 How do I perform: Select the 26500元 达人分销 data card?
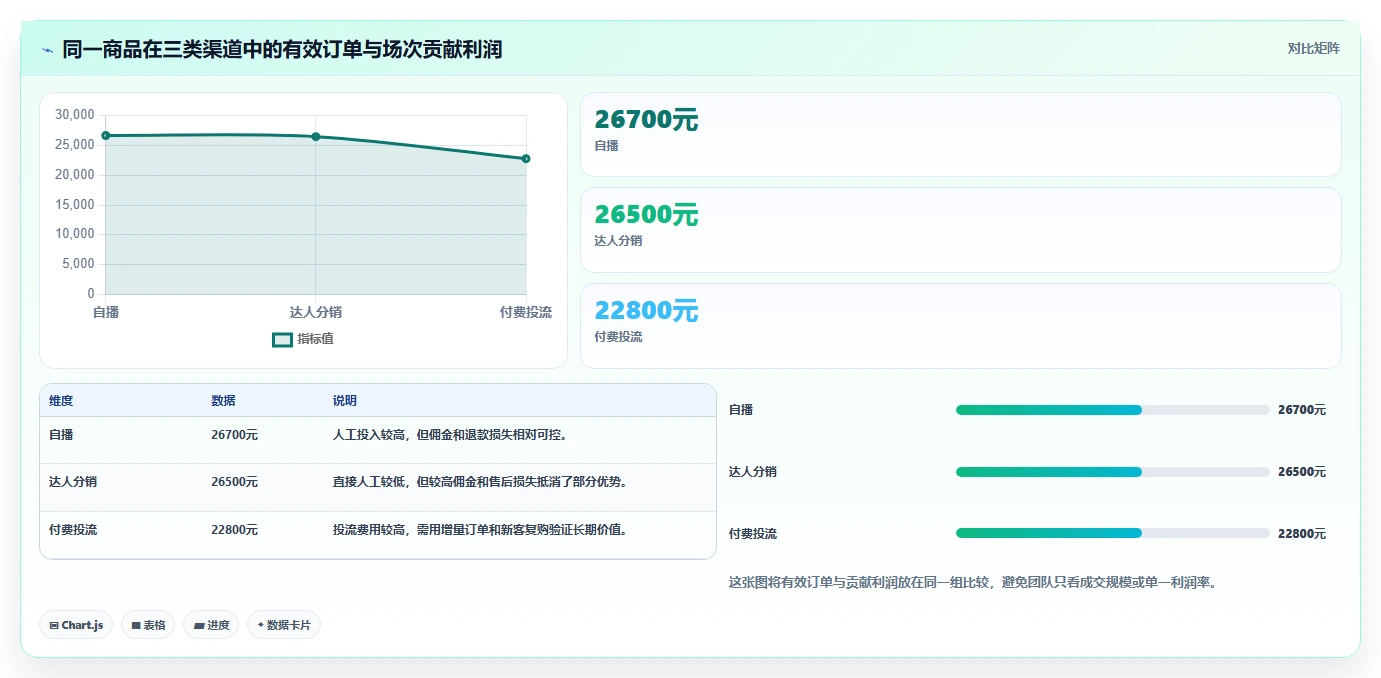(961, 230)
